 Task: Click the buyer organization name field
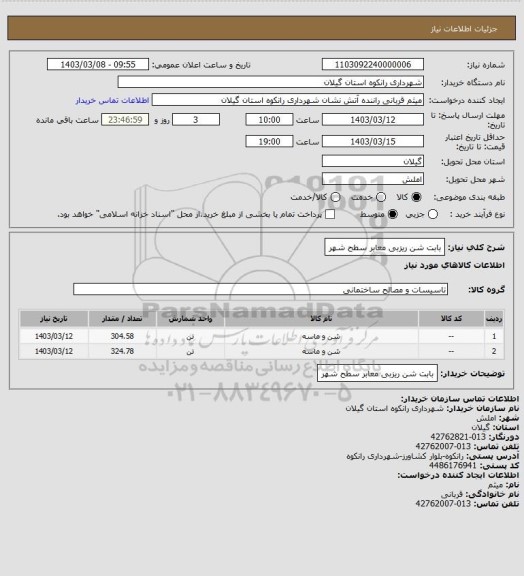coord(270,82)
